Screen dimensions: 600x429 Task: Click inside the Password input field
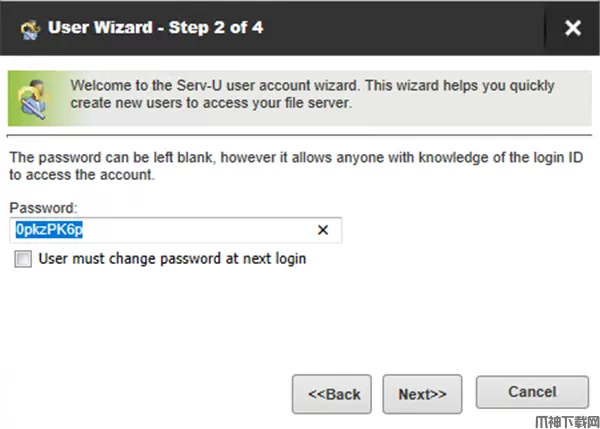[x=200, y=230]
